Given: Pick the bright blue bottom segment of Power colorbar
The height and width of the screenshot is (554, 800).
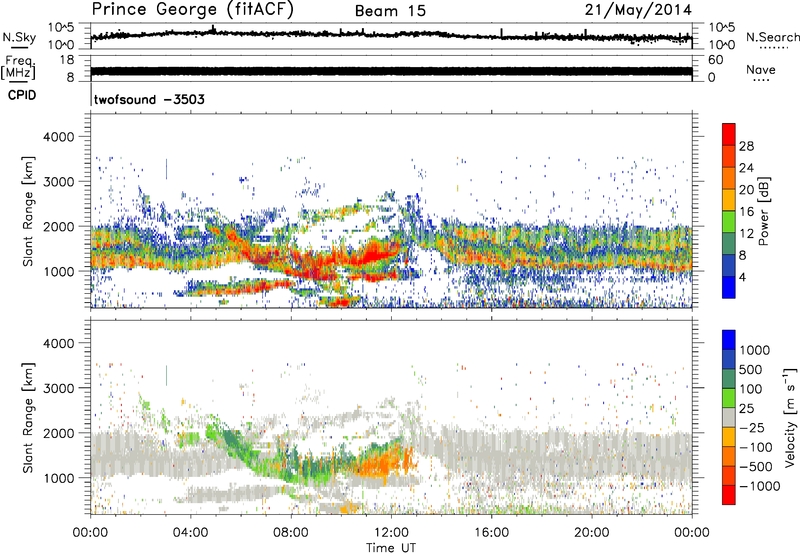Looking at the screenshot, I should click(729, 287).
